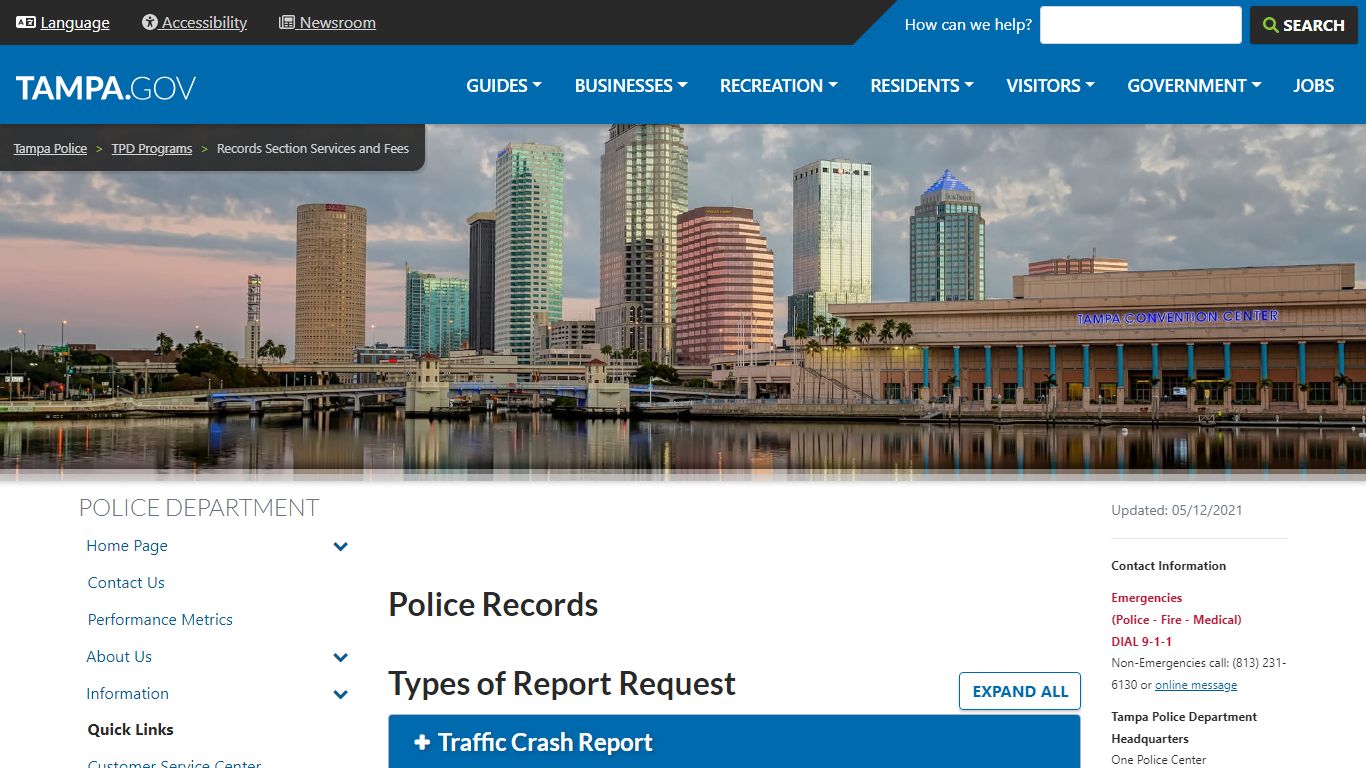Open the JOBS menu item
Screen dimensions: 1366x768
pos(1314,86)
